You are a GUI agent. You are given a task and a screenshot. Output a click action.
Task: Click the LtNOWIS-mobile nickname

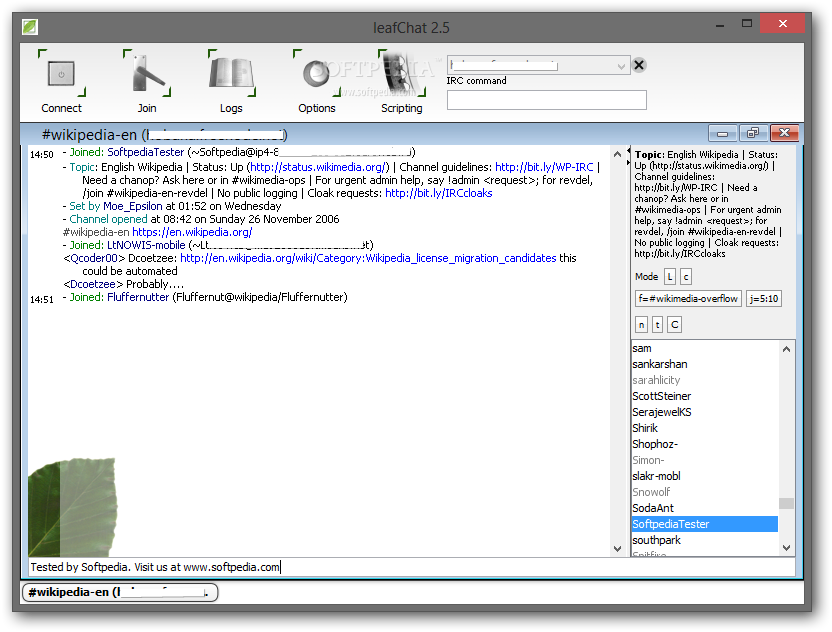146,245
